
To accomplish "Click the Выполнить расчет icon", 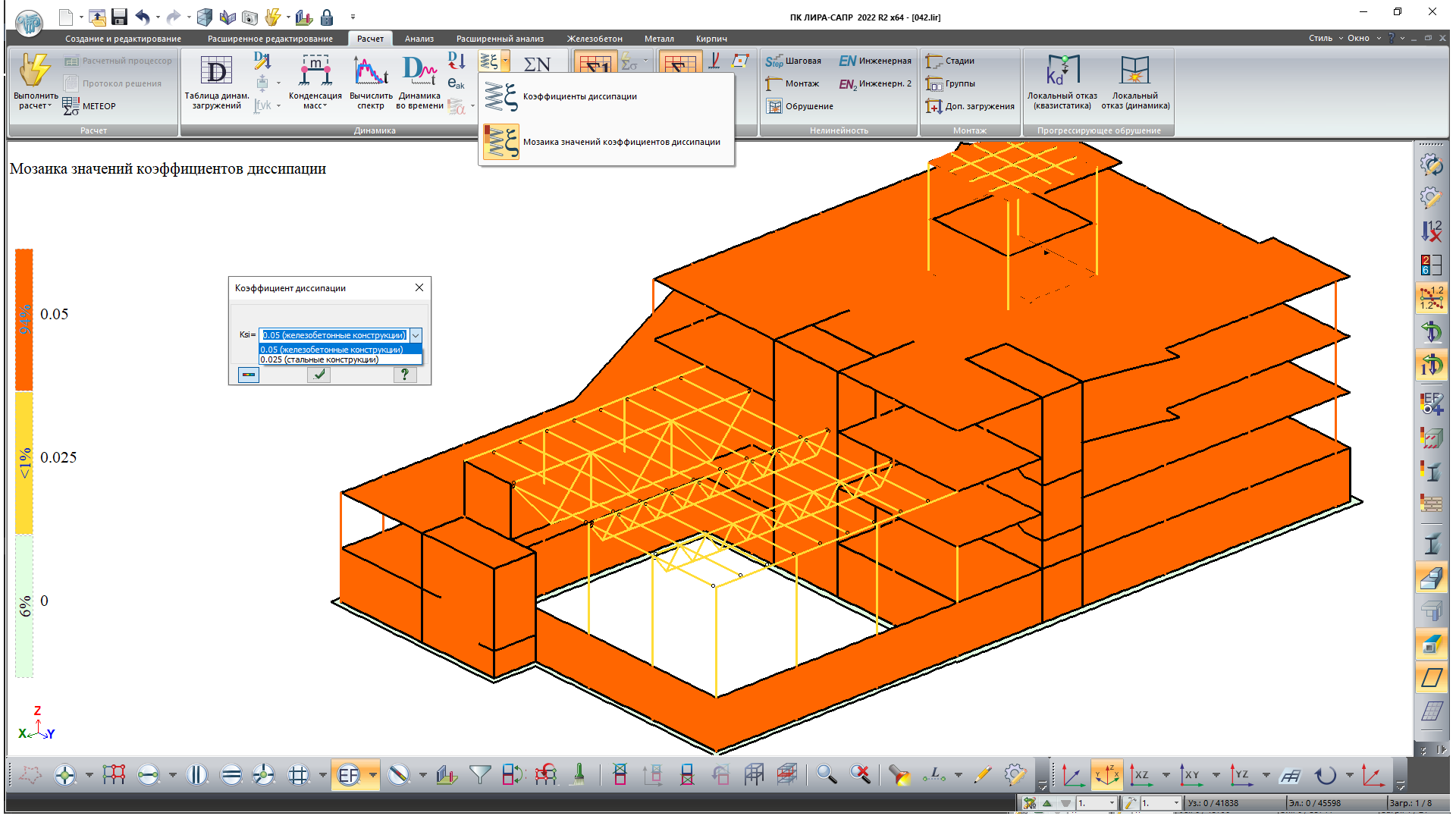I will click(35, 71).
